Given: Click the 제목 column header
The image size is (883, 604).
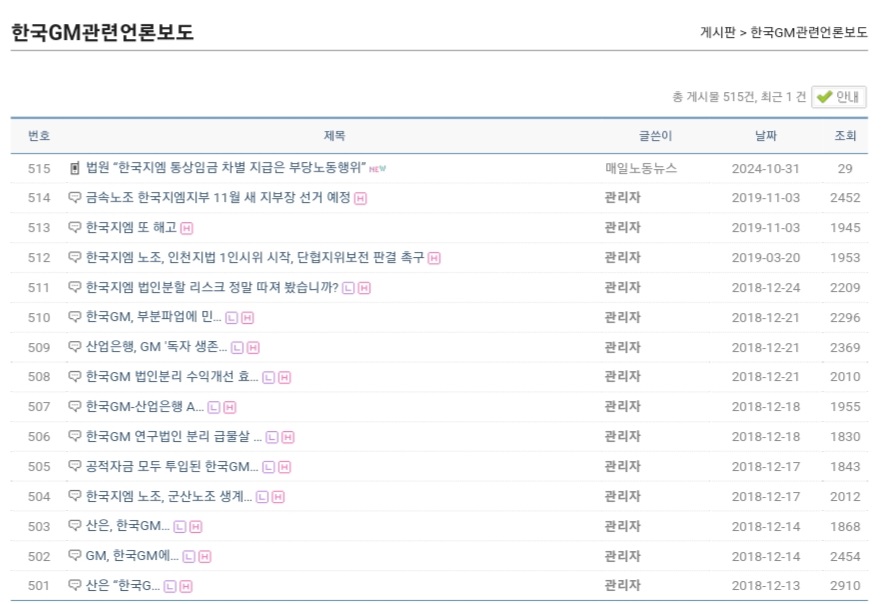Looking at the screenshot, I should click(334, 135).
